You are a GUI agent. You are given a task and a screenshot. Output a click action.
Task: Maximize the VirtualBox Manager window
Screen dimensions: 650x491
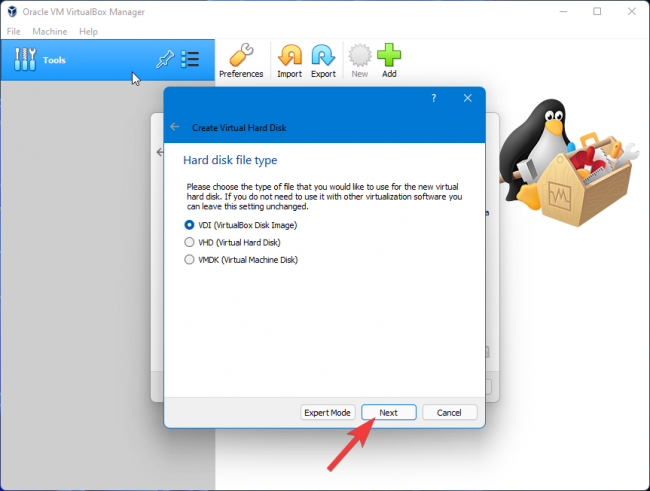pyautogui.click(x=597, y=12)
